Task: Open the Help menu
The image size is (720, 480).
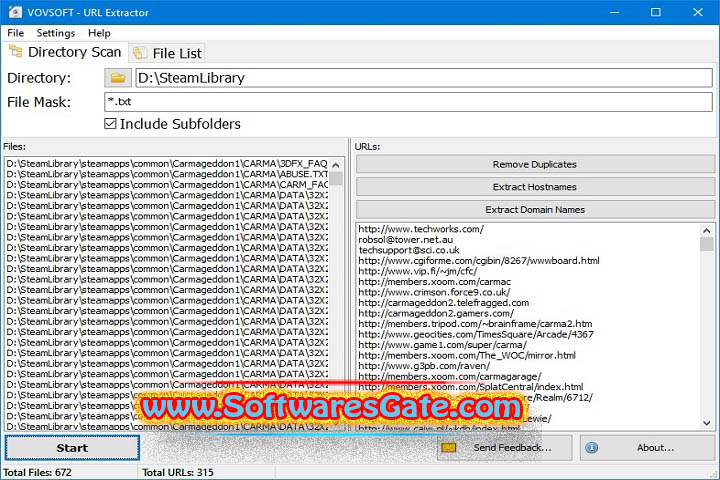Action: coord(99,33)
